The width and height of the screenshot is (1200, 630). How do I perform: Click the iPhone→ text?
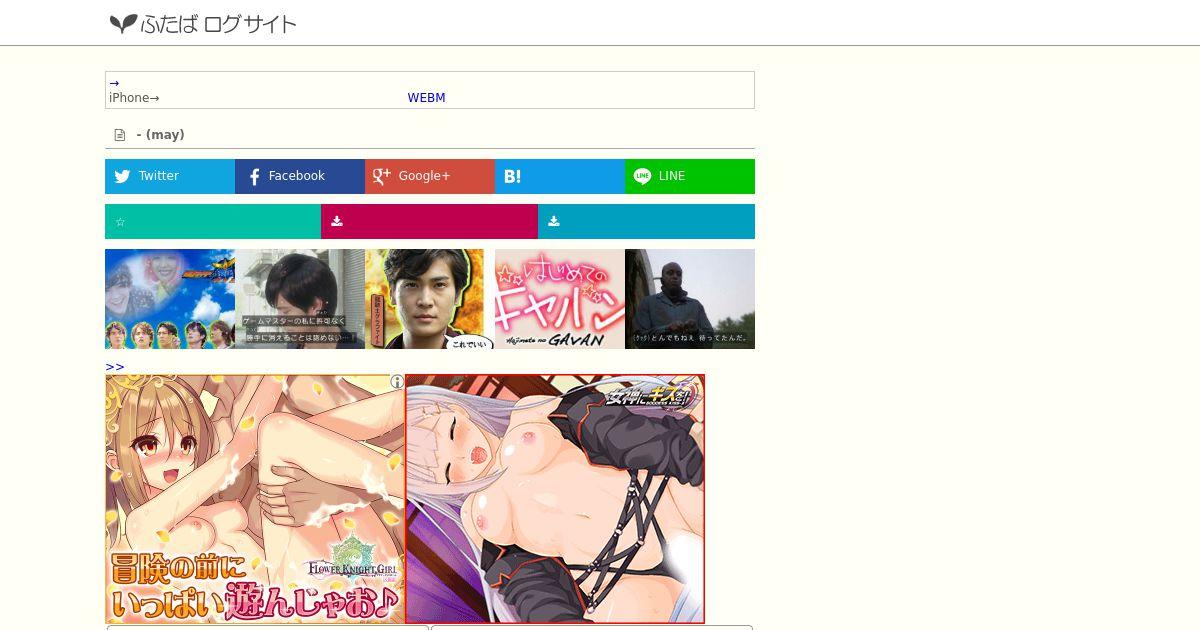134,98
